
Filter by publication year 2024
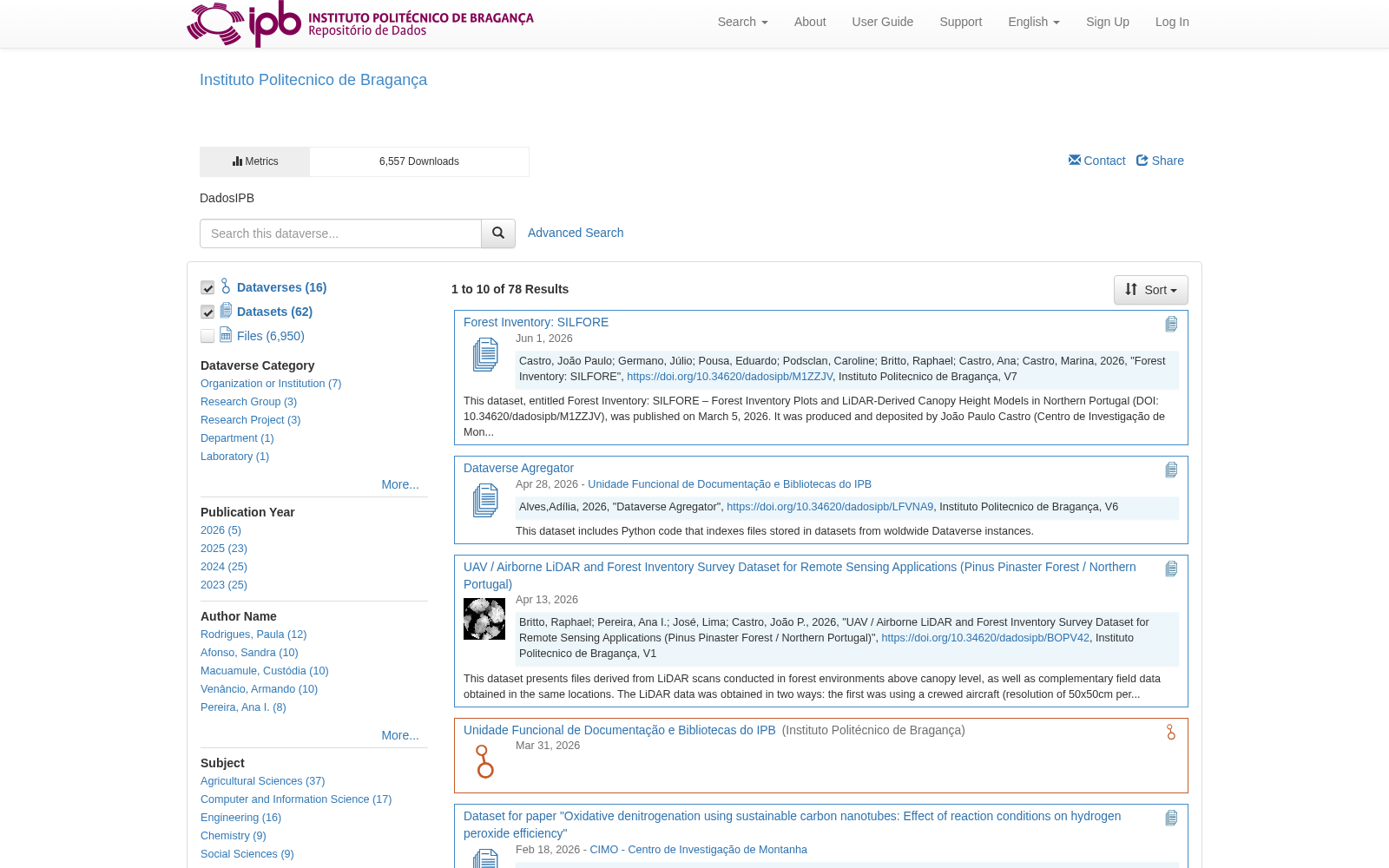[224, 567]
